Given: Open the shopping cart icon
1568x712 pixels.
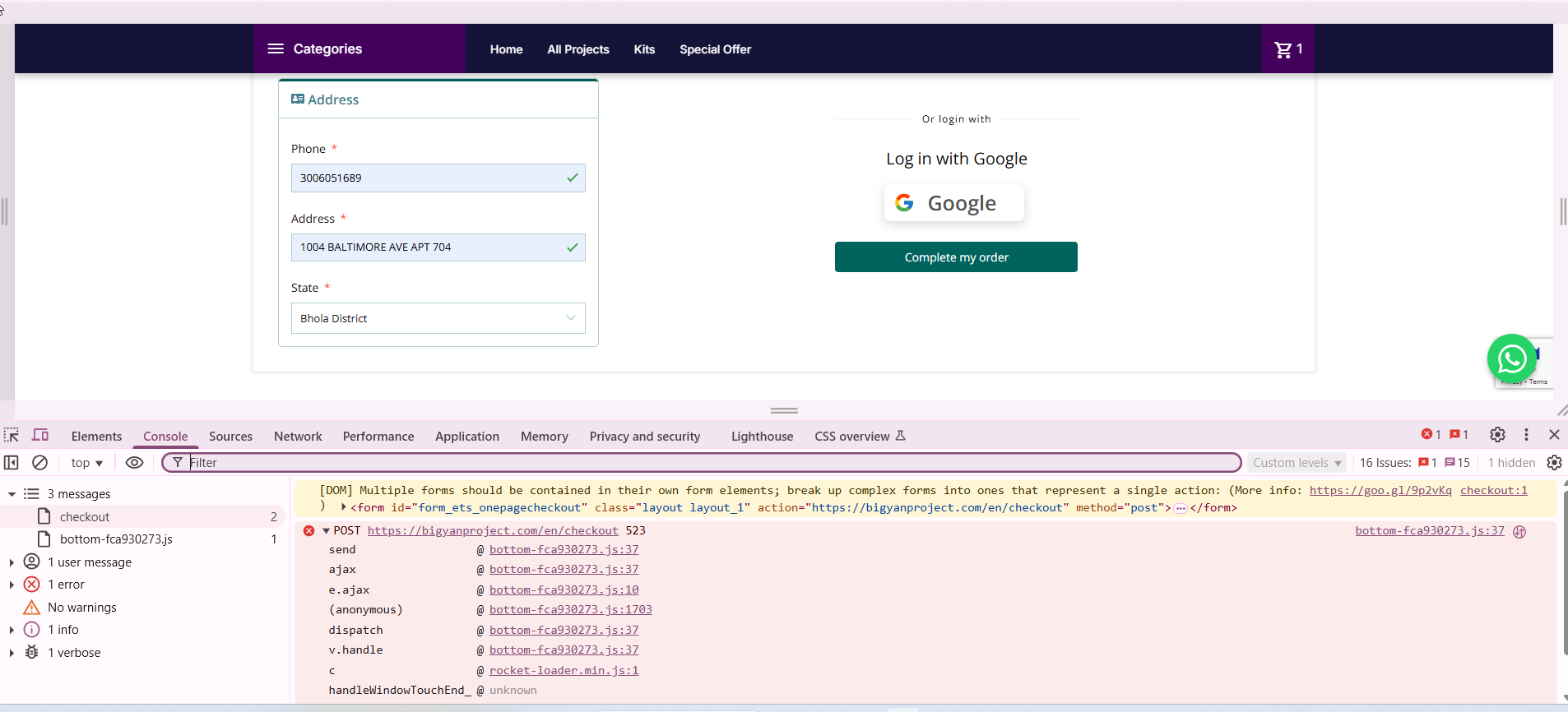Looking at the screenshot, I should pyautogui.click(x=1287, y=49).
